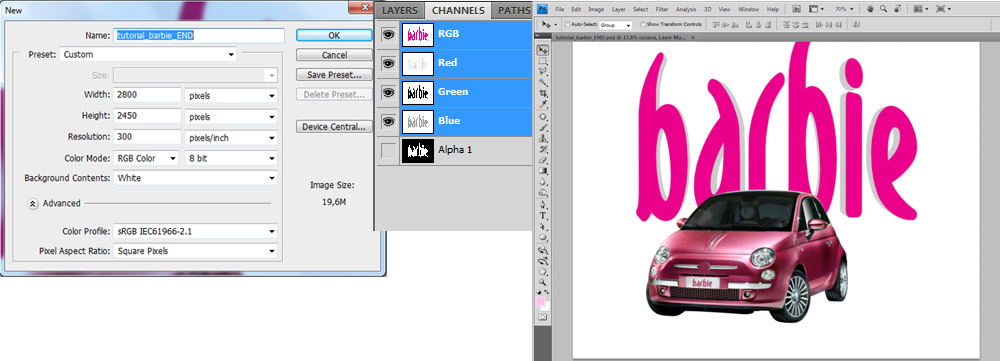Toggle Quick Mask mode
Image resolution: width=1000 pixels, height=361 pixels.
(543, 316)
